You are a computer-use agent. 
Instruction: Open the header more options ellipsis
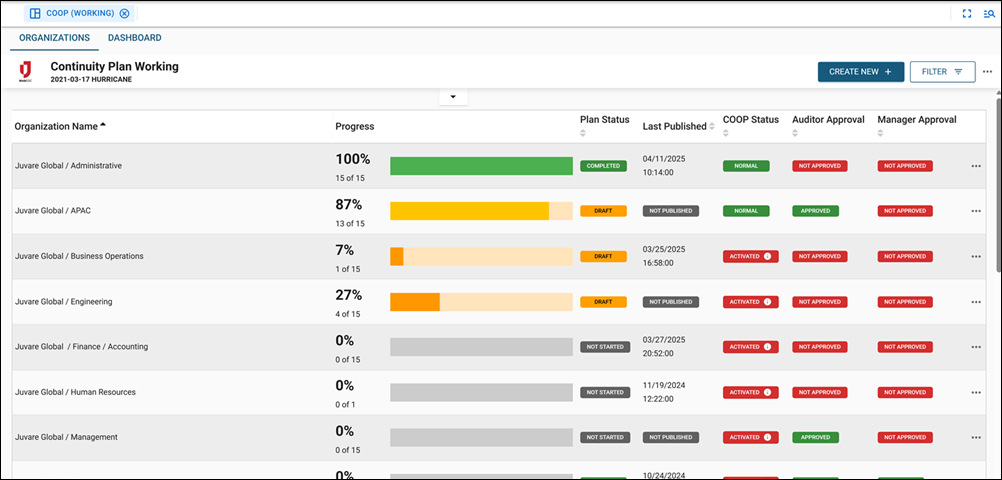coord(988,72)
